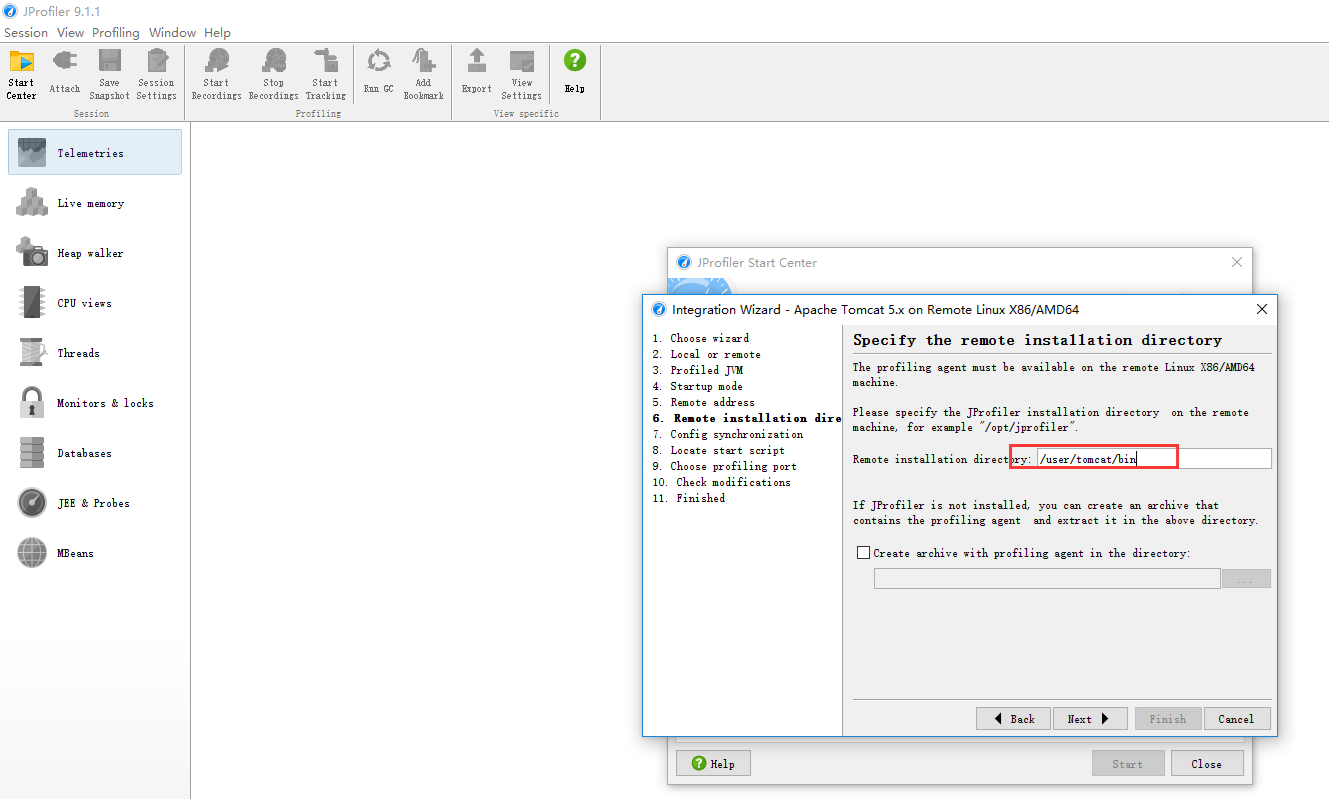The image size is (1329, 799).
Task: Click wizard step '6. Remote installation dire'
Action: (x=747, y=418)
